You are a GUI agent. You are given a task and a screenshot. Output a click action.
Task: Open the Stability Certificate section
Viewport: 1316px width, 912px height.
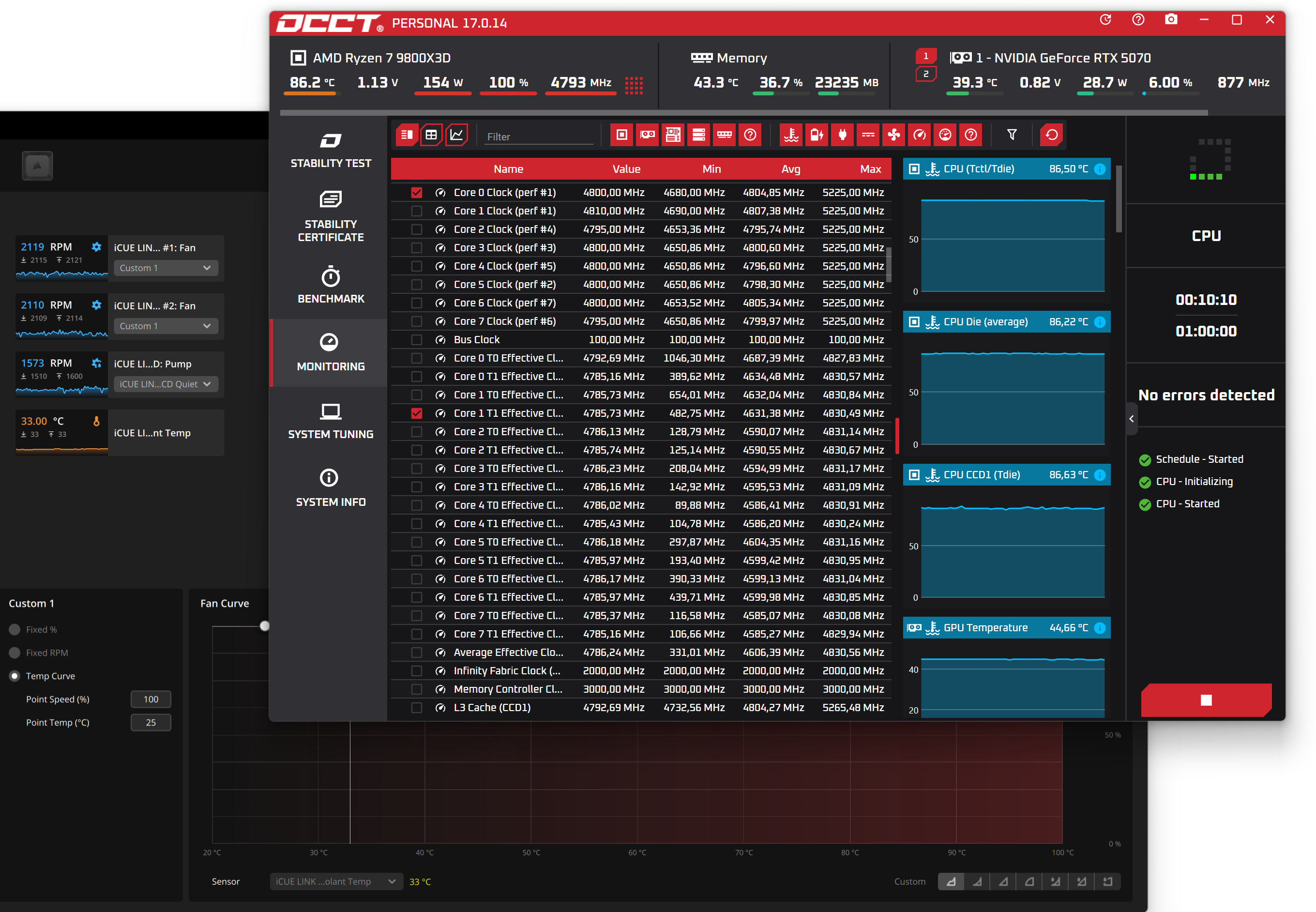point(331,216)
